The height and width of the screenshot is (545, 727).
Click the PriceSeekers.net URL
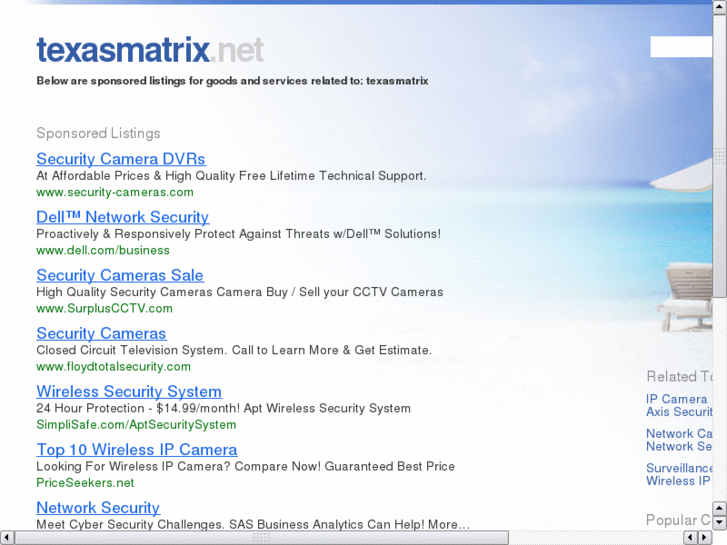click(85, 483)
